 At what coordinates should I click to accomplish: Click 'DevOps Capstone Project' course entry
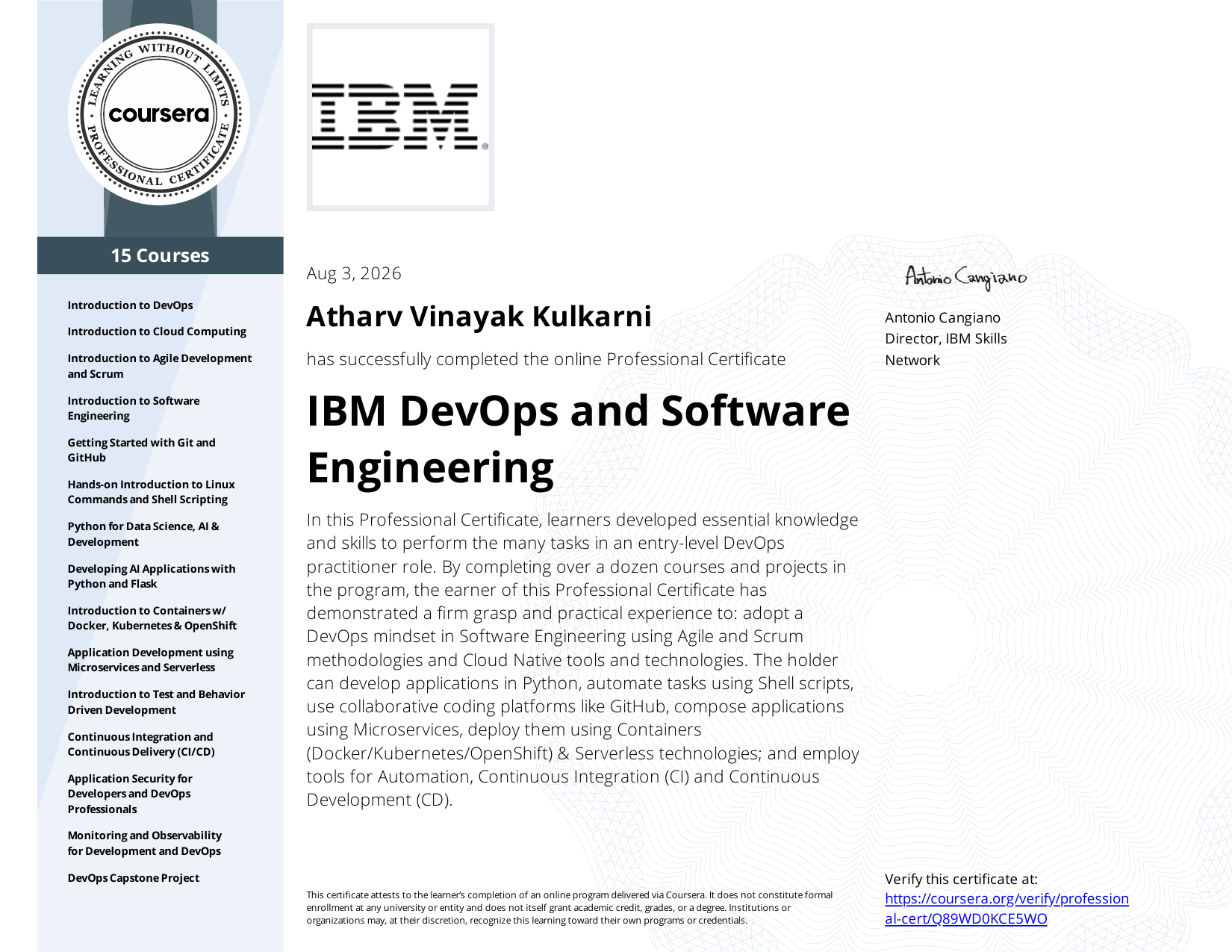(134, 878)
